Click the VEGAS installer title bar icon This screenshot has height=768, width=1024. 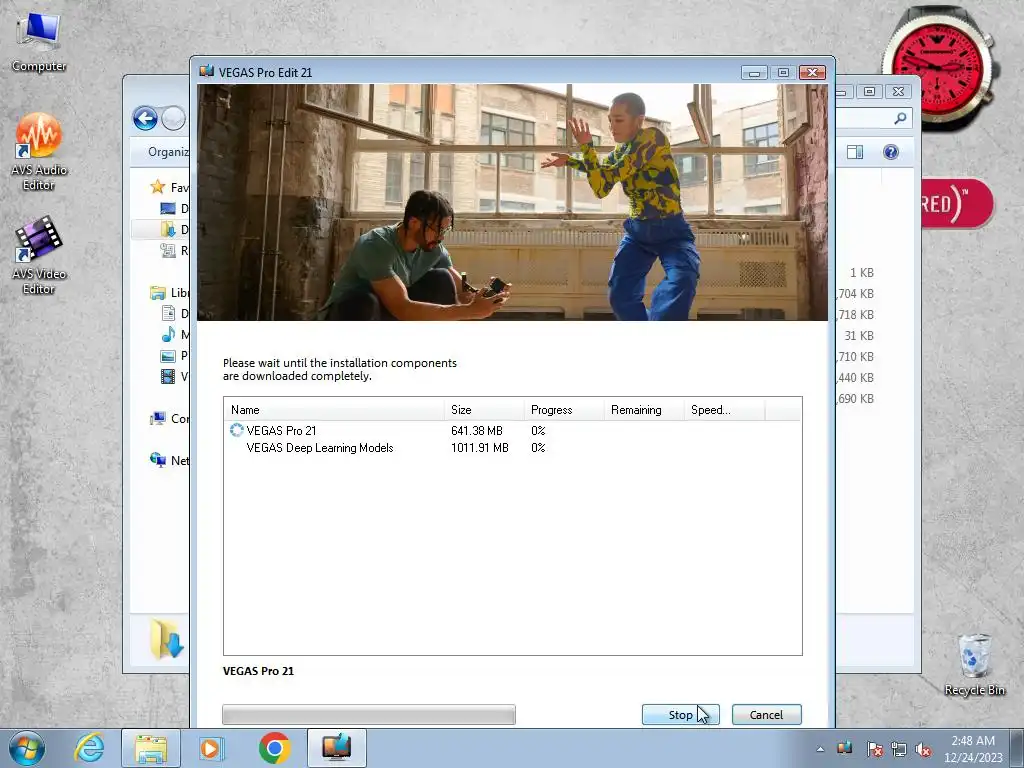(206, 72)
